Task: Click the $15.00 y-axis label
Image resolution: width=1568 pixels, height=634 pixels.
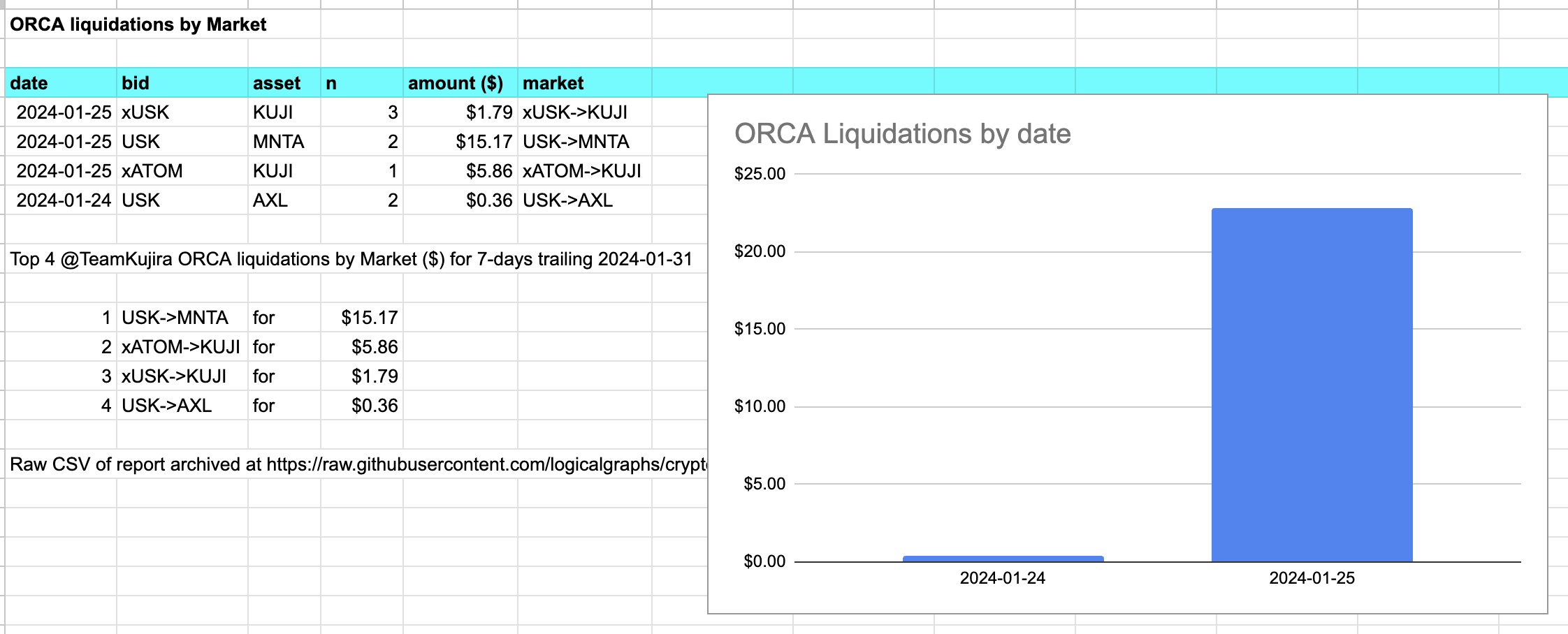Action: (x=760, y=329)
